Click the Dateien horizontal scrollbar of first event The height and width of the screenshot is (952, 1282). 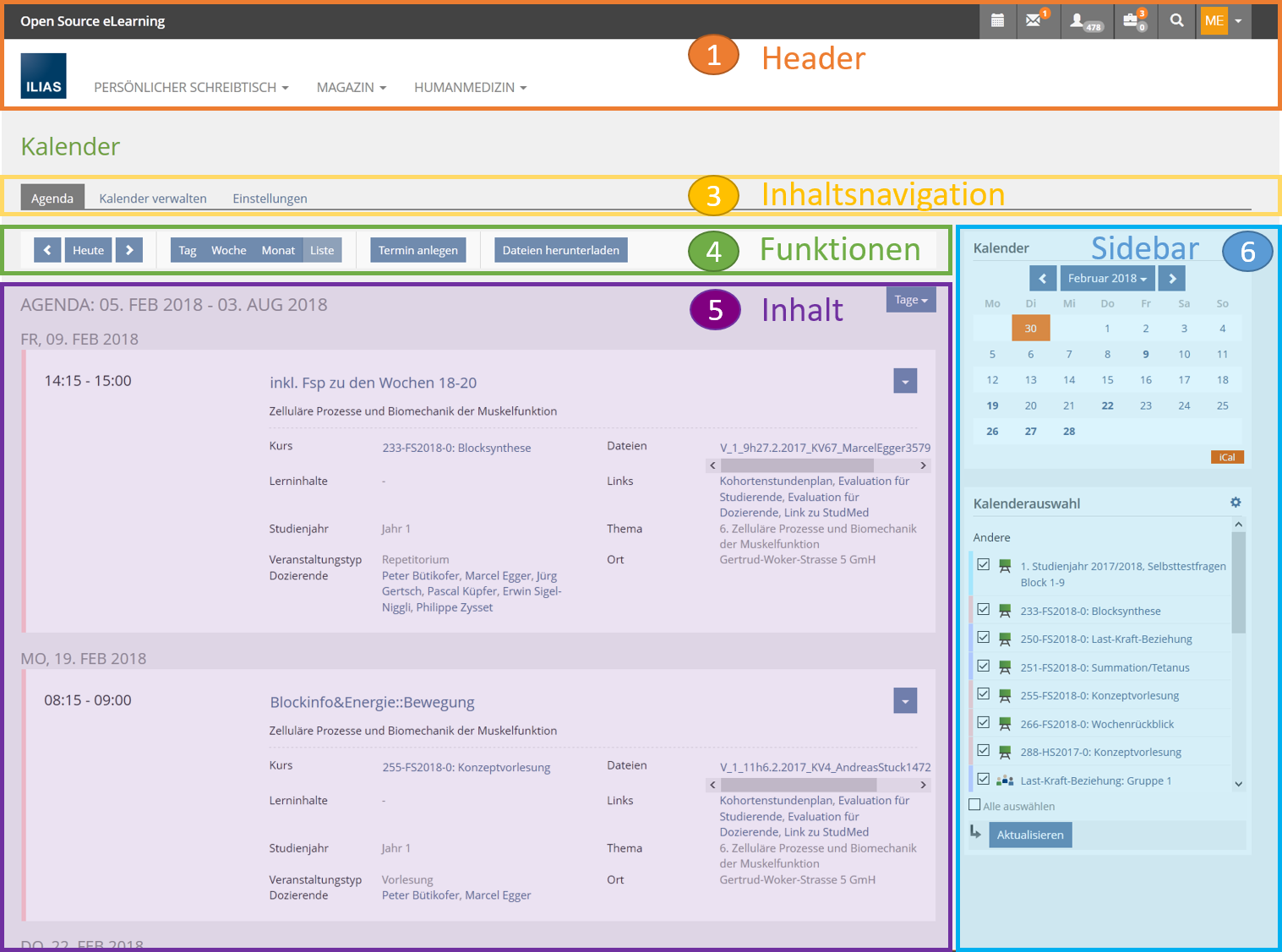[796, 465]
